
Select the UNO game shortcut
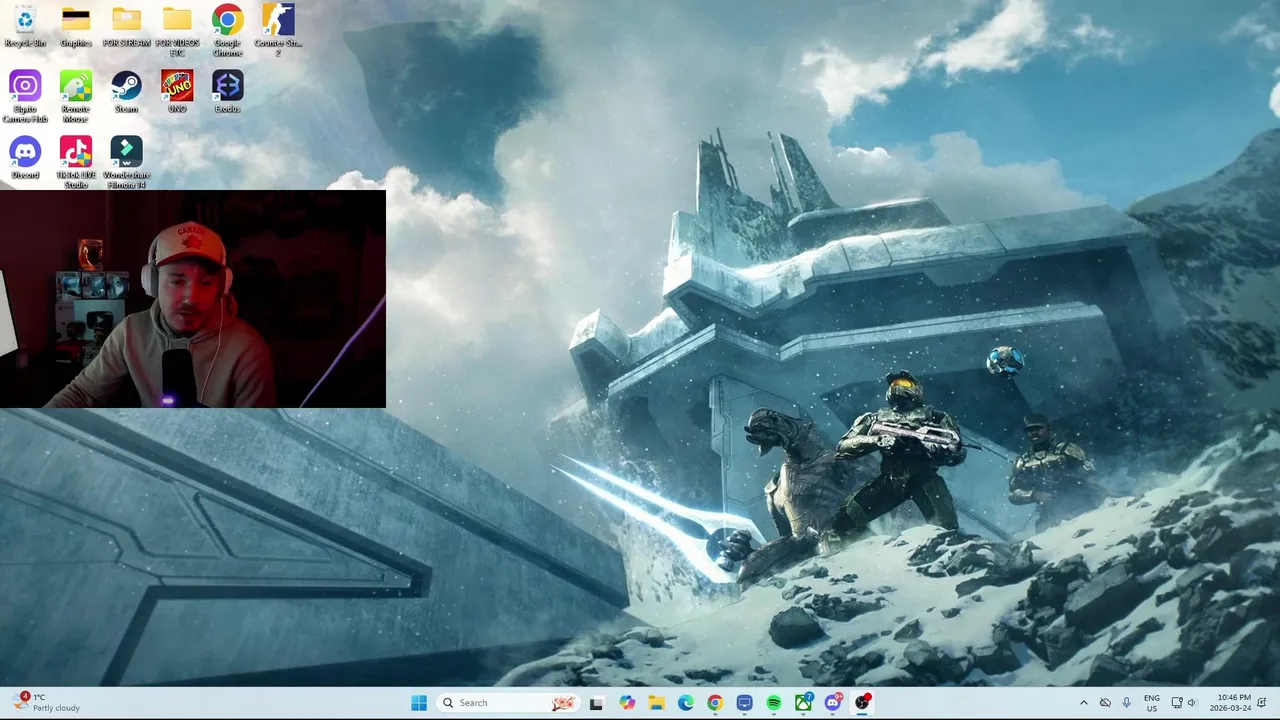177,92
